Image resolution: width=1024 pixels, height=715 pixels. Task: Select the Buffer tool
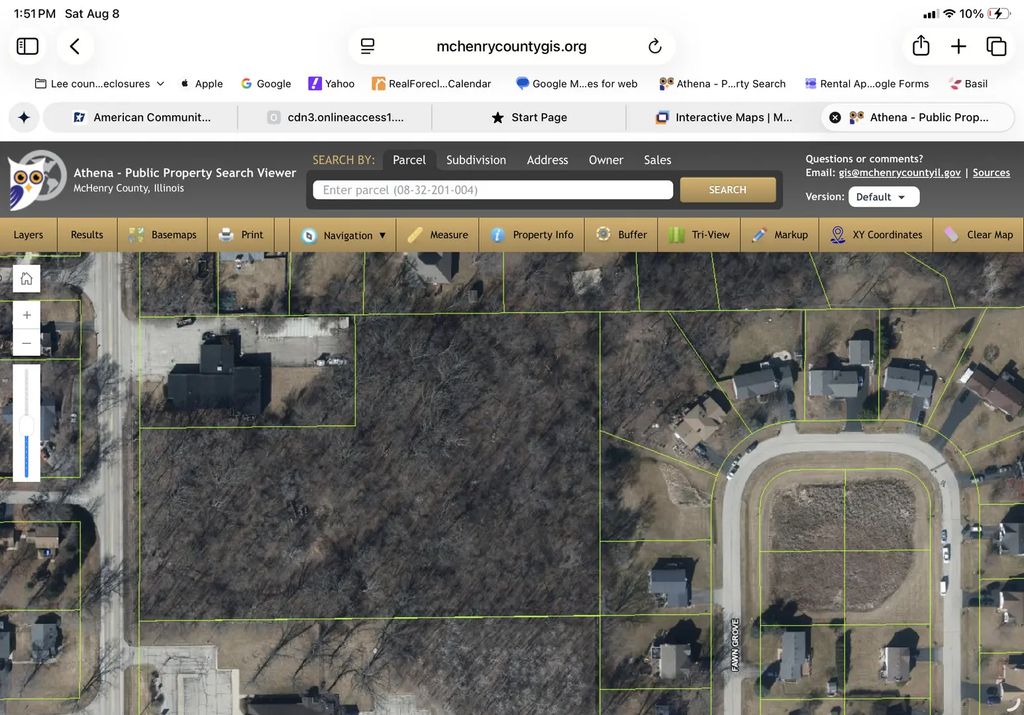[621, 235]
